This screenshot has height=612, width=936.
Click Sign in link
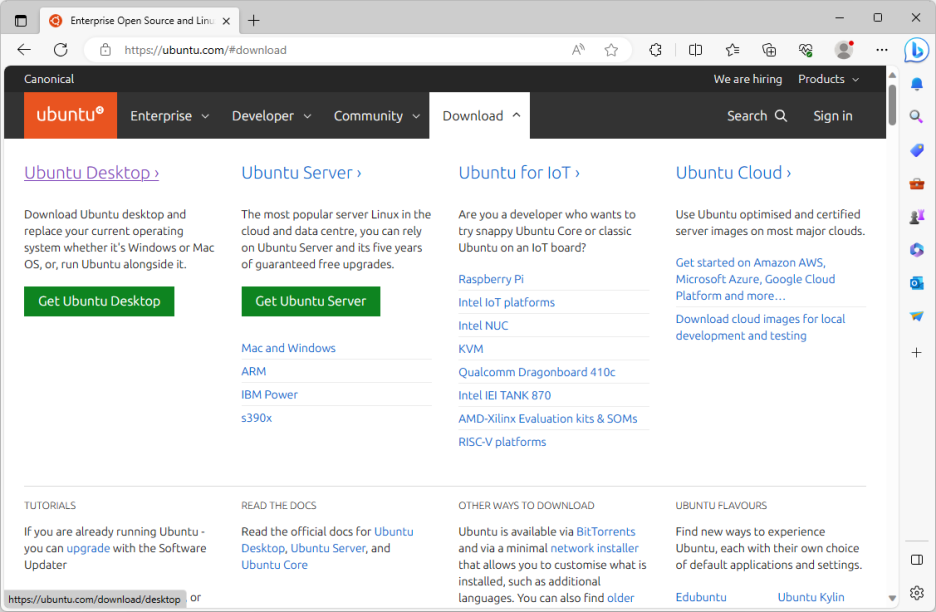[x=833, y=116]
